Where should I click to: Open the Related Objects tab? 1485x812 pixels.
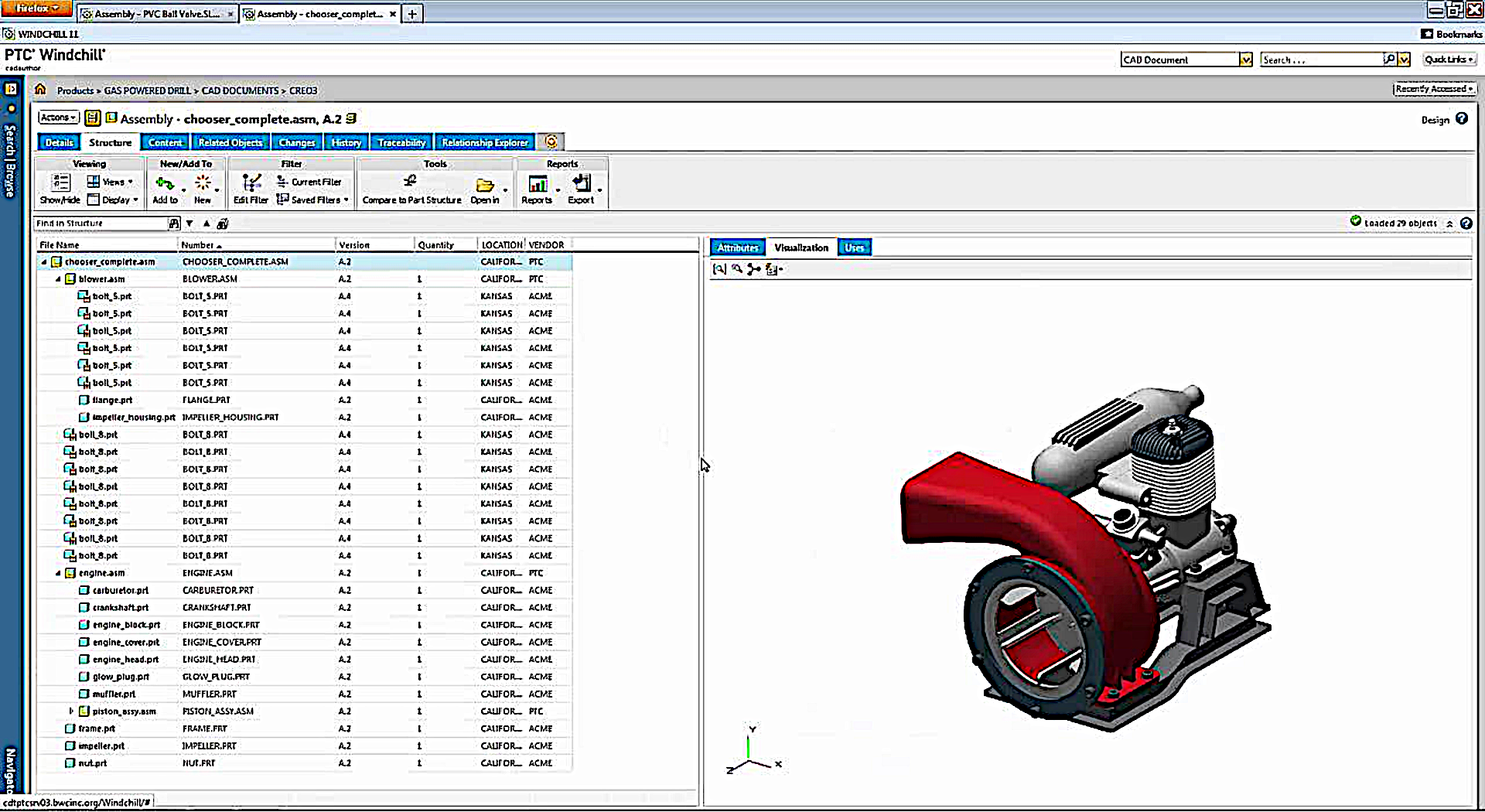click(x=230, y=142)
